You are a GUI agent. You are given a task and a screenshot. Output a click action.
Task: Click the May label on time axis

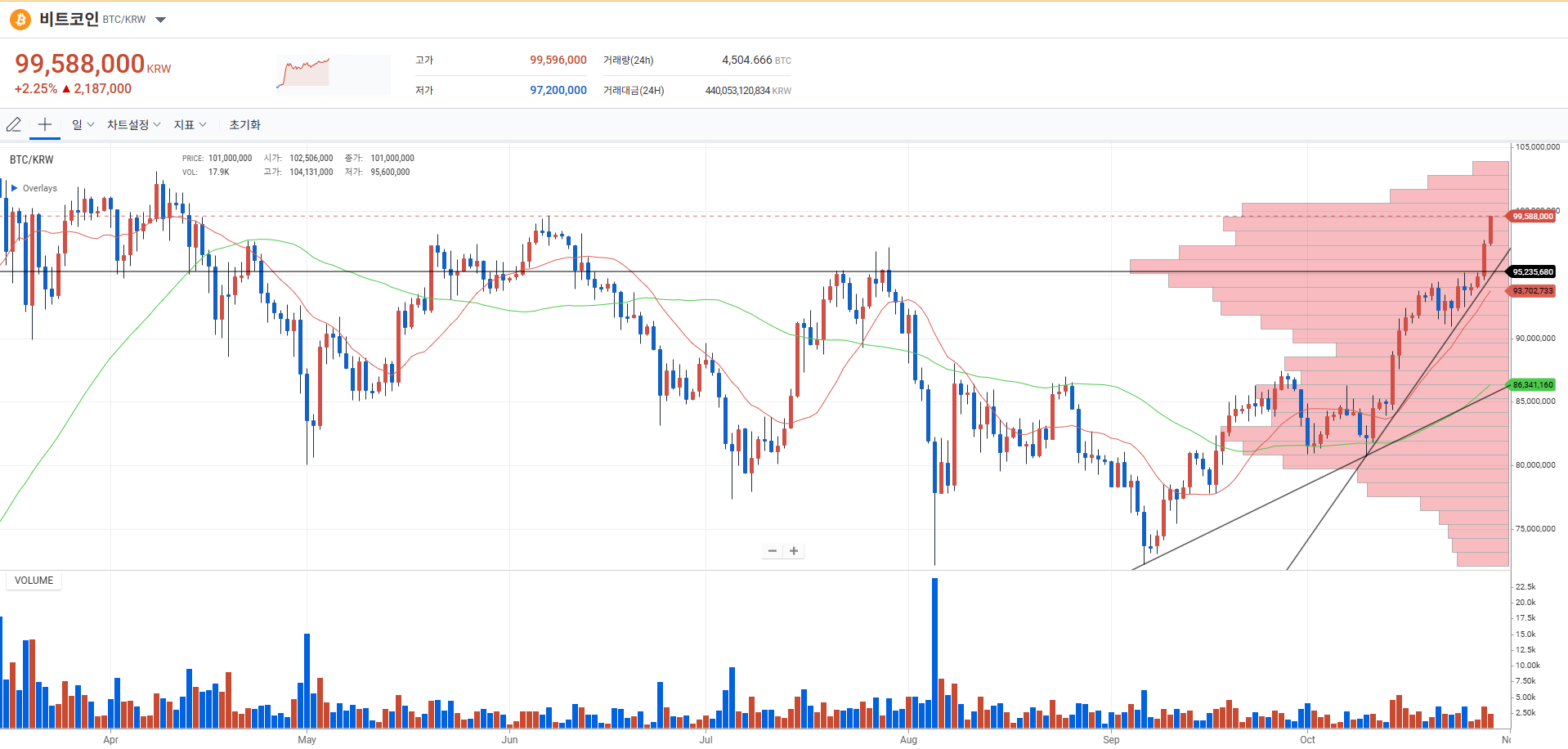coord(307,739)
